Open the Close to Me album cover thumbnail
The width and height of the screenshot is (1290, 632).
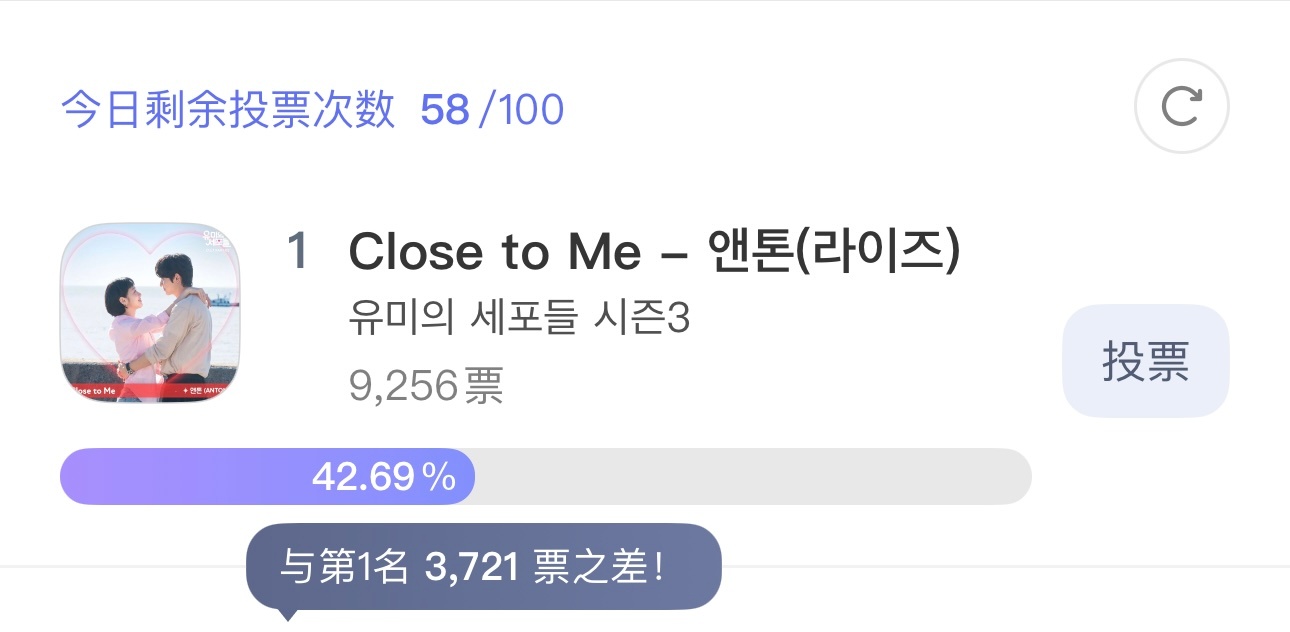pos(151,313)
